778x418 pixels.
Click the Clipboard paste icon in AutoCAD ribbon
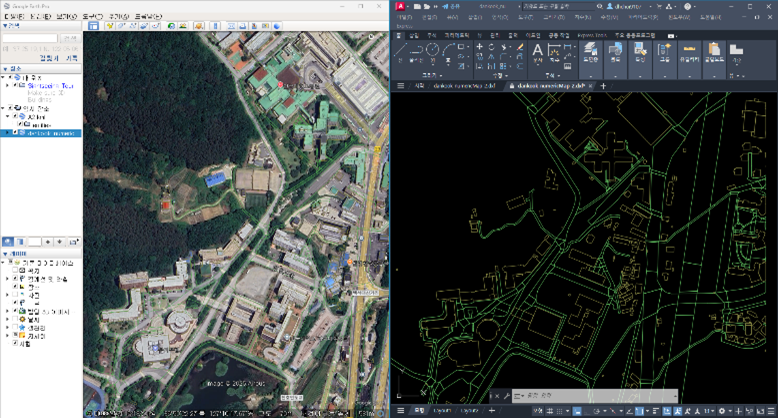[714, 51]
